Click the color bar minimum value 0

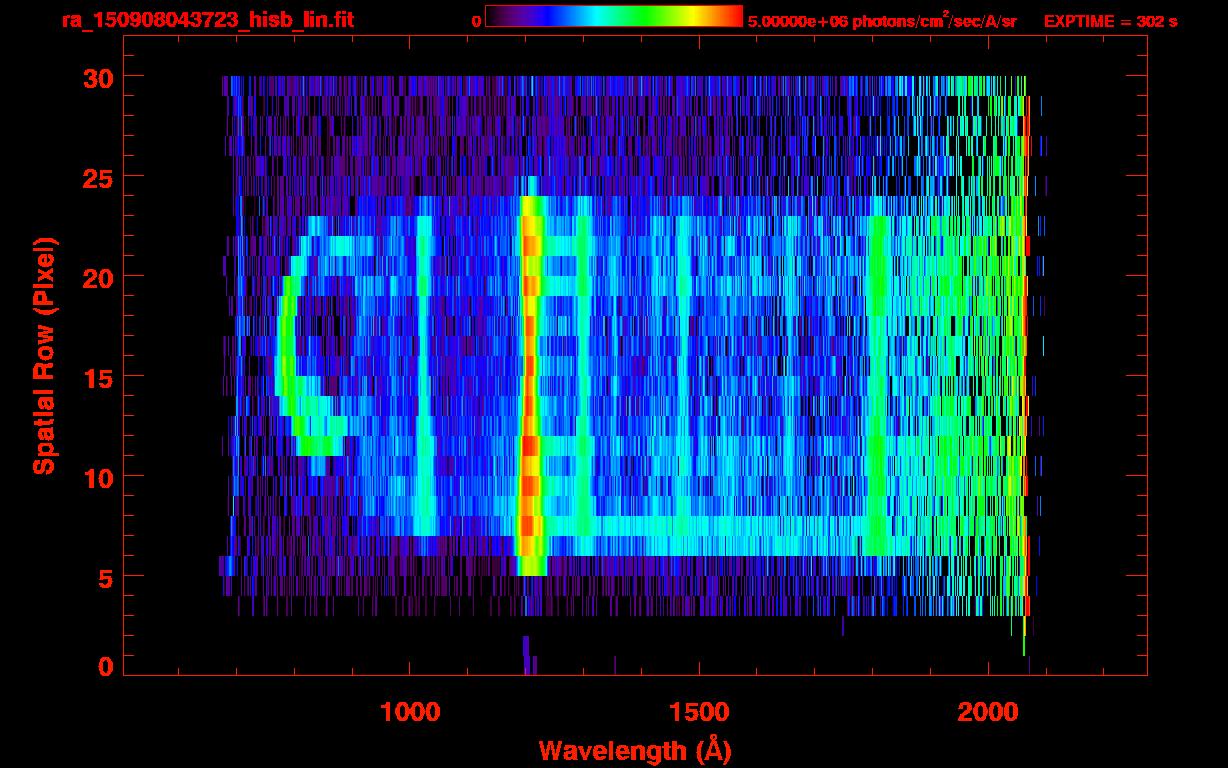point(476,21)
